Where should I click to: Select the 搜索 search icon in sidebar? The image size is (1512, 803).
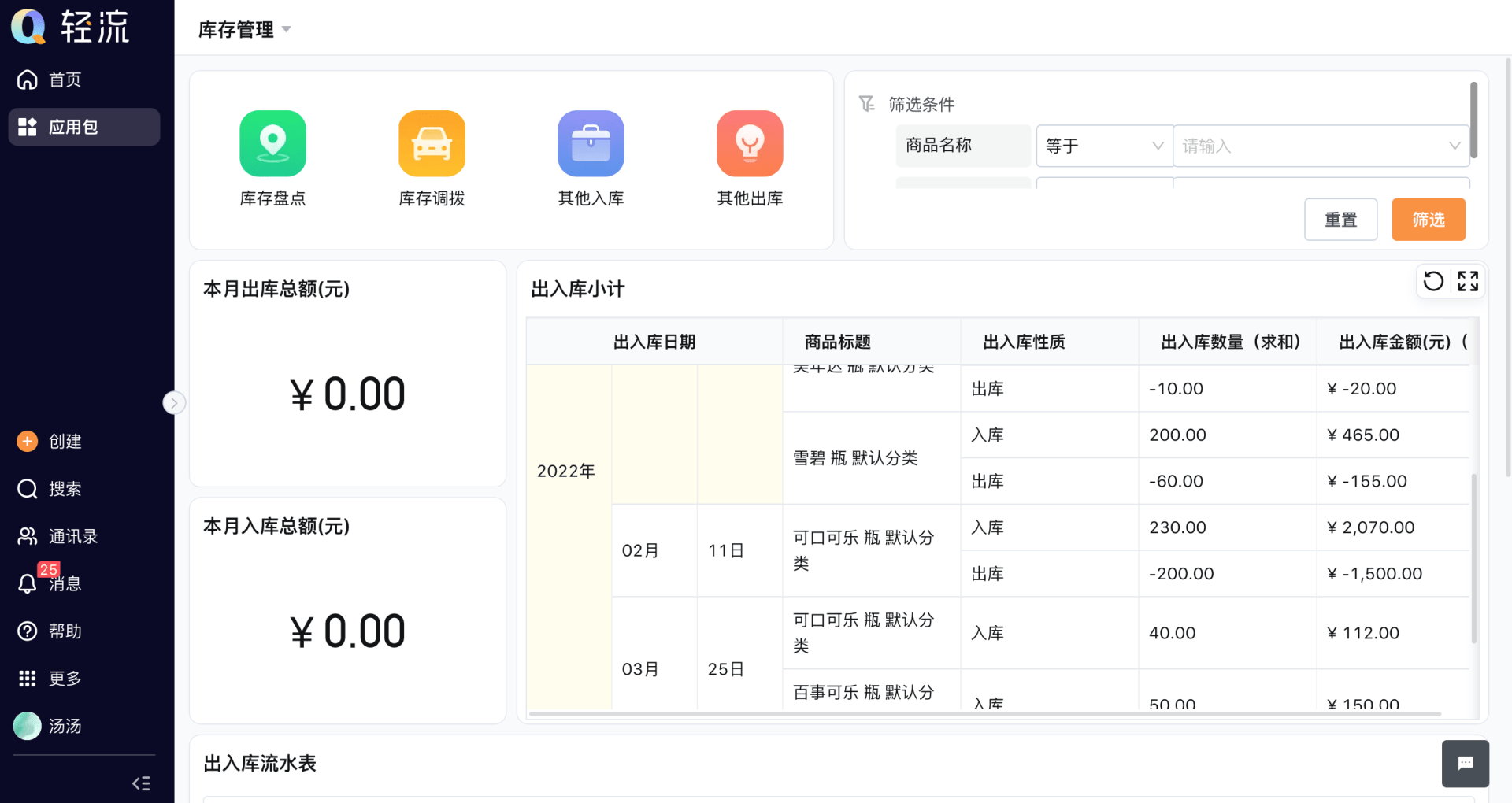[26, 488]
